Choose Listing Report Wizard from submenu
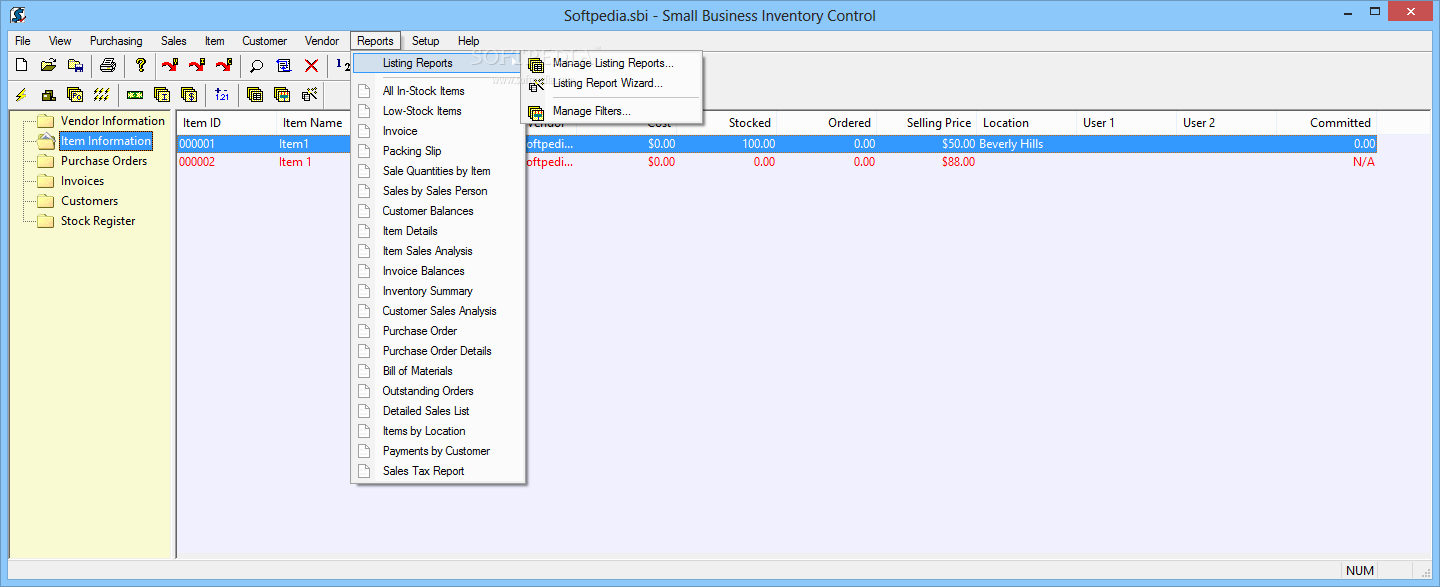Screen dimensions: 1440x587 (612, 83)
